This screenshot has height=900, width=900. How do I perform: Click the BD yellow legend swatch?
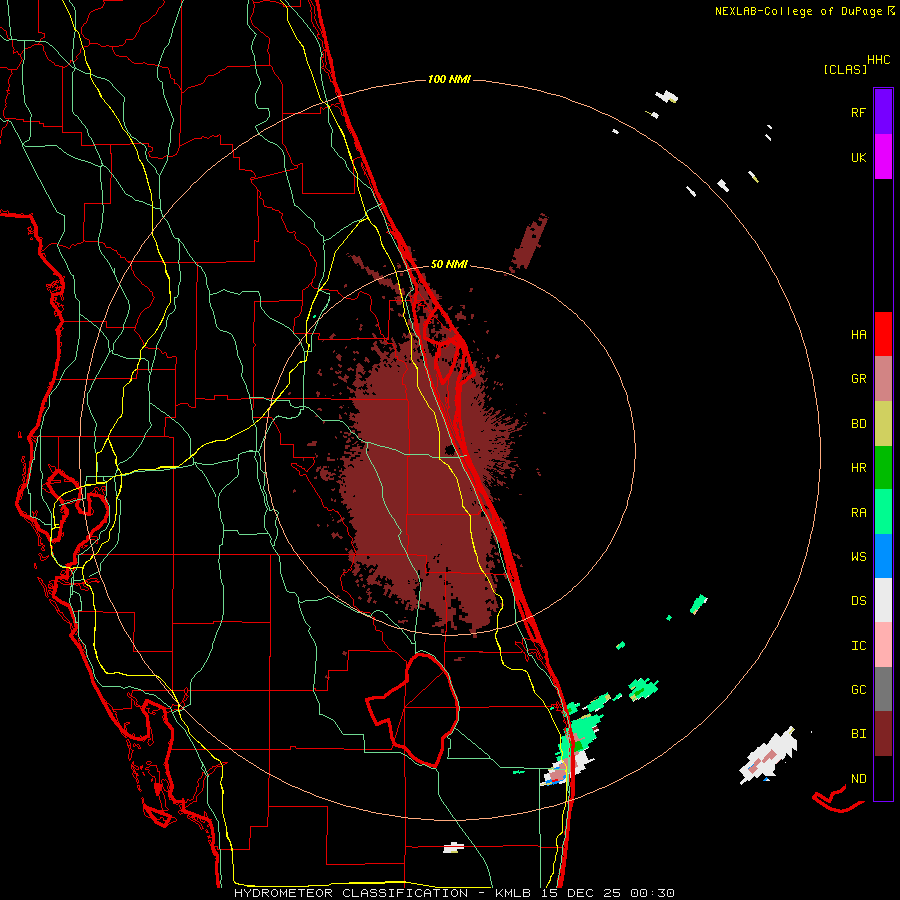pyautogui.click(x=883, y=423)
